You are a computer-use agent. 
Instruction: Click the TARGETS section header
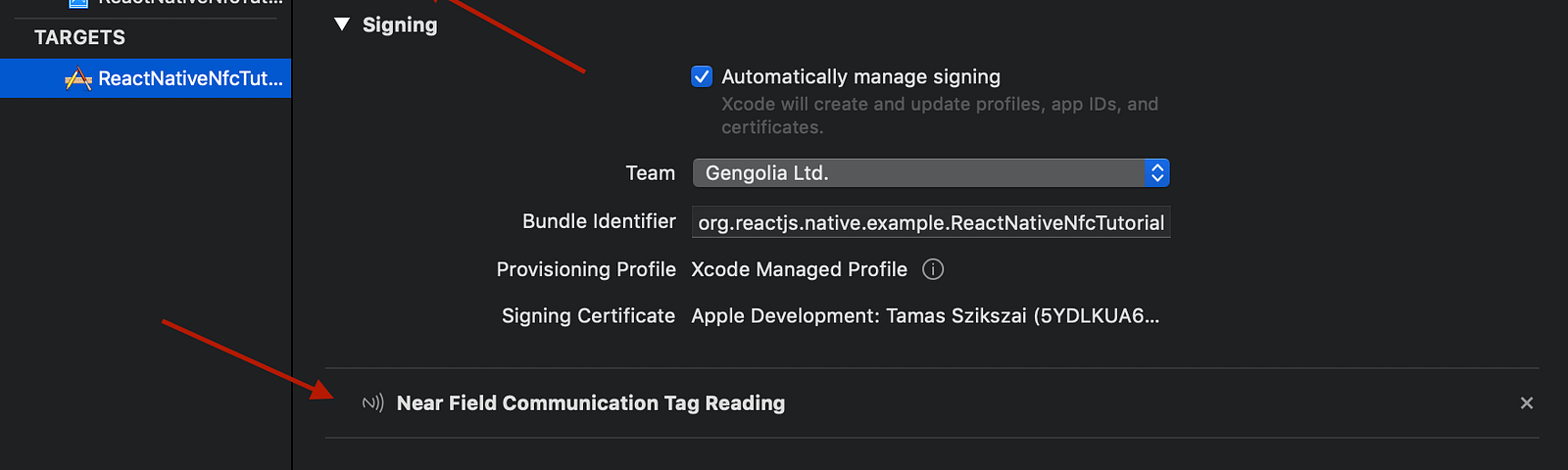[79, 37]
